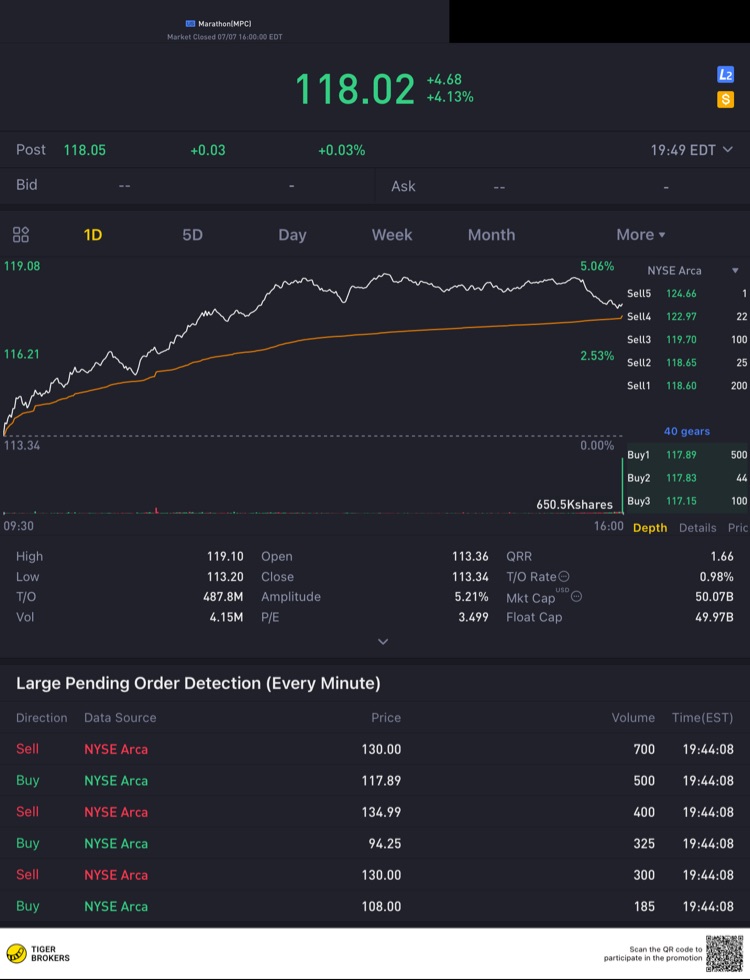The height and width of the screenshot is (980, 750).
Task: Click the Direction column header
Action: [x=41, y=718]
